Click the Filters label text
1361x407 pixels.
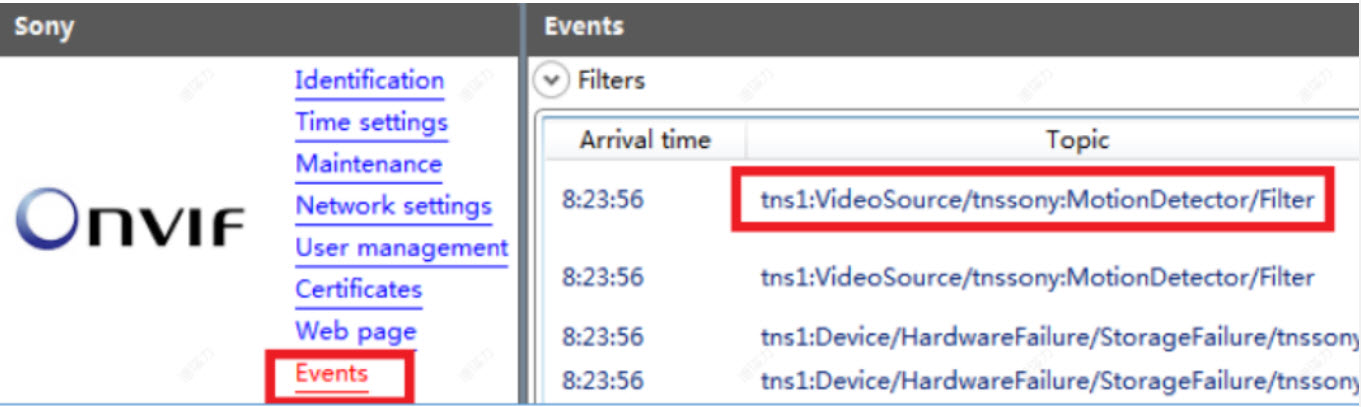(x=611, y=80)
